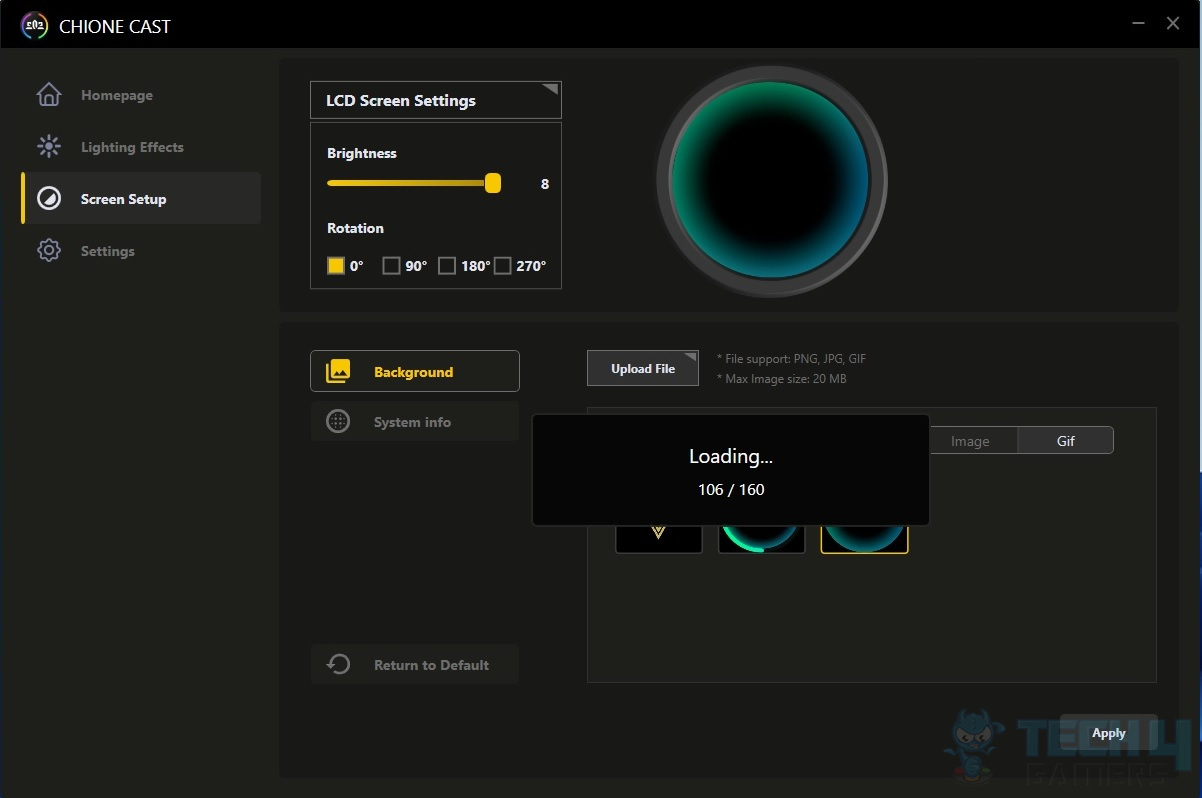
Task: Open the Settings page
Action: pos(141,251)
